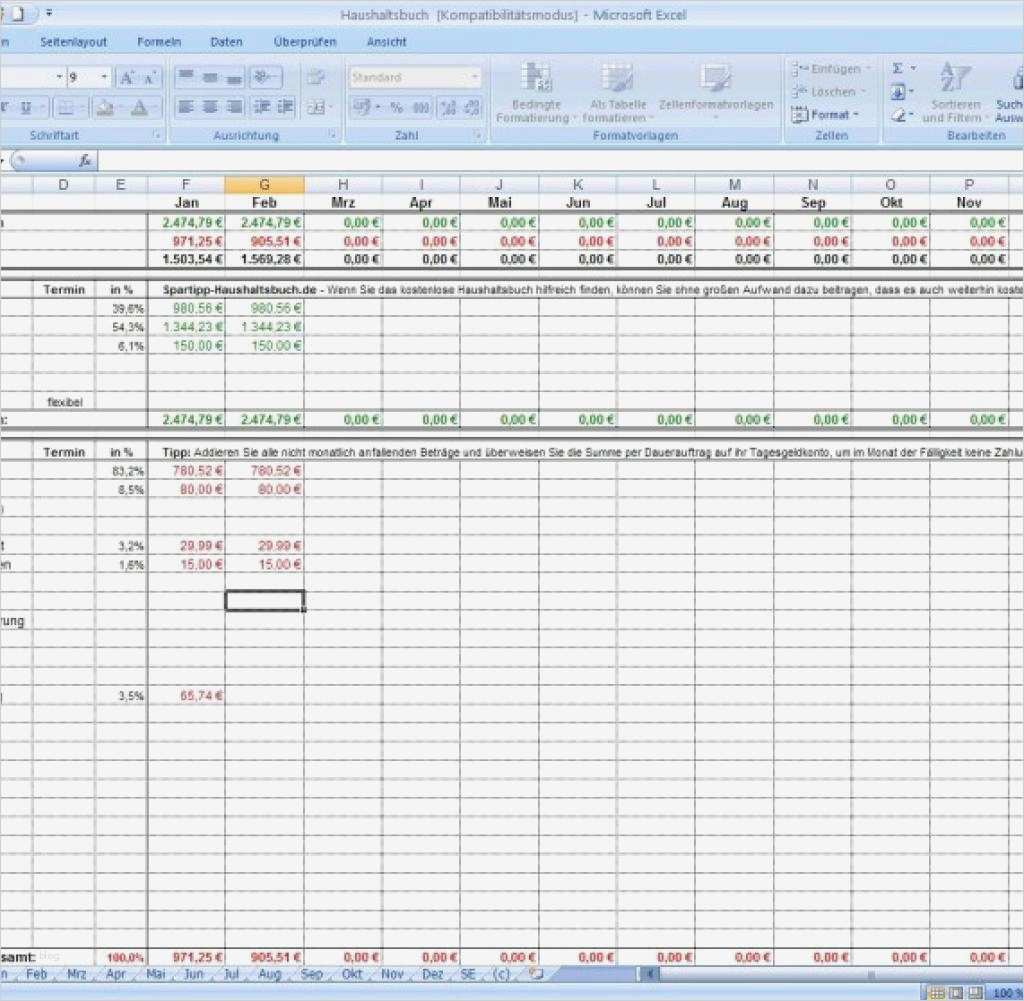
Task: Open the Schriftart dialog launcher
Action: 157,135
